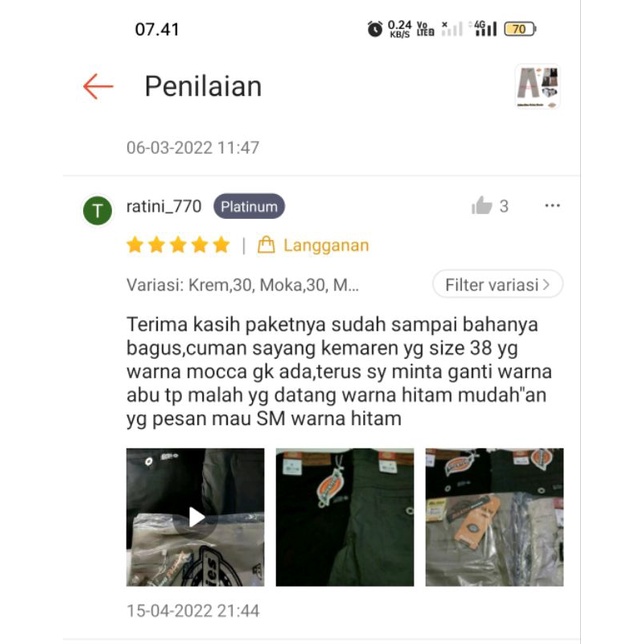The width and height of the screenshot is (644, 644).
Task: Open the three-dot more options menu
Action: tap(552, 205)
